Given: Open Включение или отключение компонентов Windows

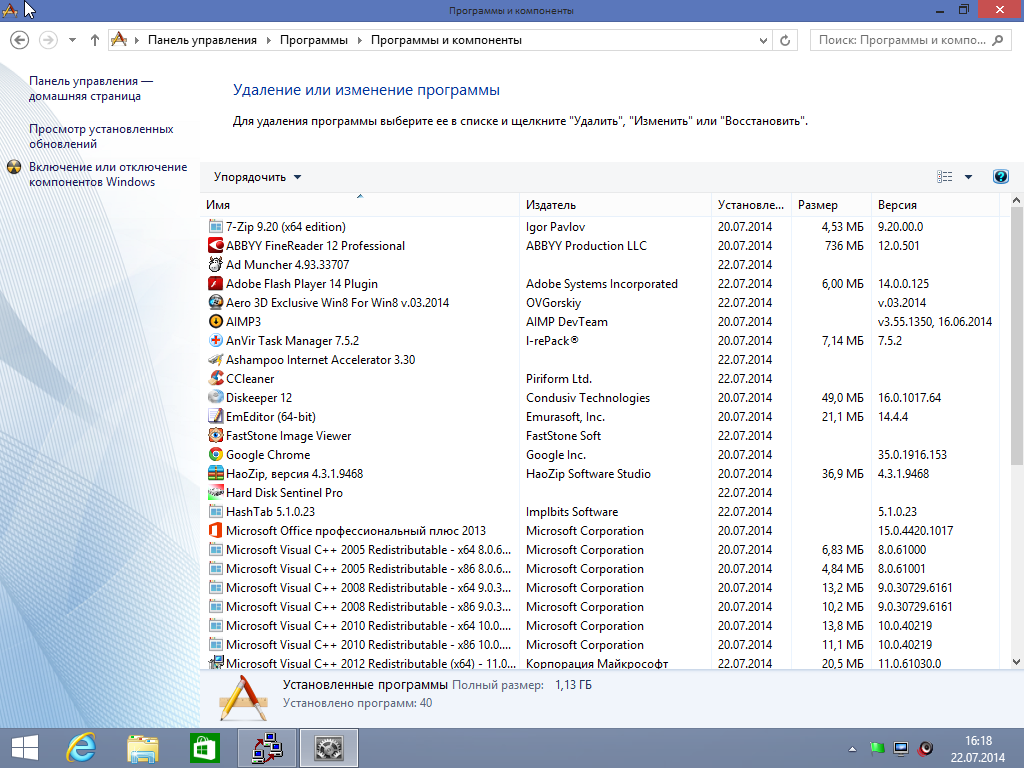Looking at the screenshot, I should (x=108, y=174).
